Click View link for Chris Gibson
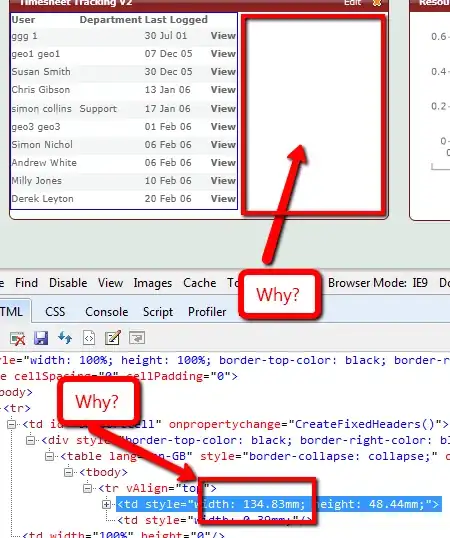The width and height of the screenshot is (450, 538). click(223, 90)
